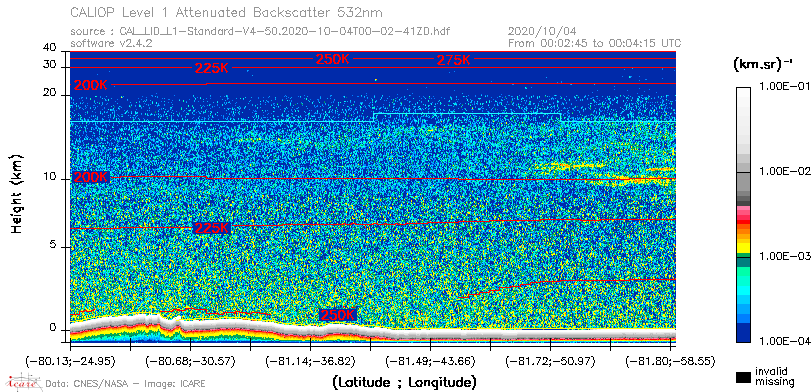Image resolution: width=811 pixels, height=392 pixels.
Task: Click the 'From 00:02:45 to 00:04:15 UTC' text
Action: (595, 43)
